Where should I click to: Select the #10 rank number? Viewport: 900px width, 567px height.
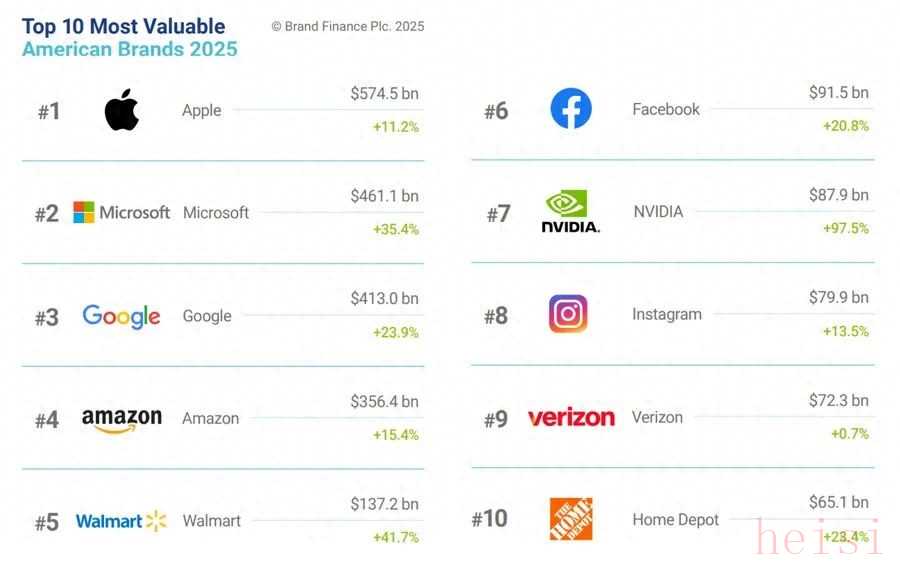click(489, 519)
